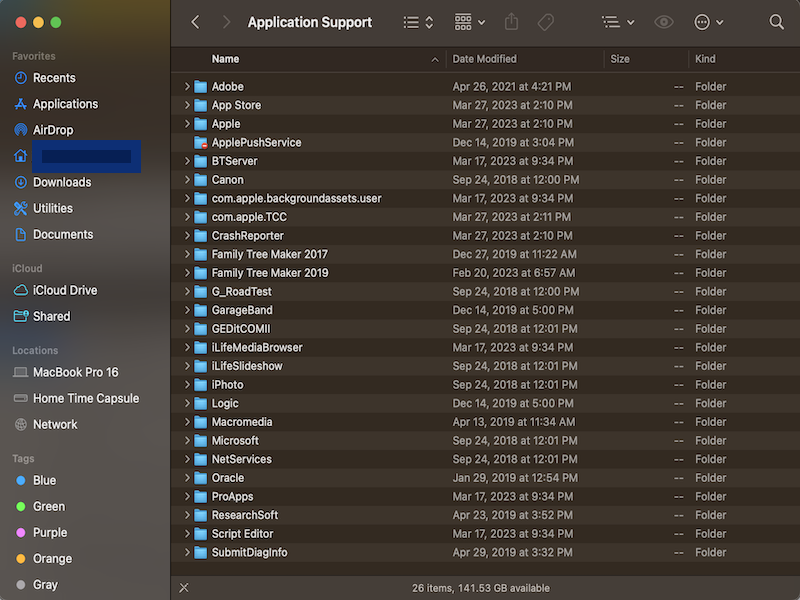Screen dimensions: 800x600
Task: Select the Script Editor folder icon
Action: pyautogui.click(x=201, y=534)
